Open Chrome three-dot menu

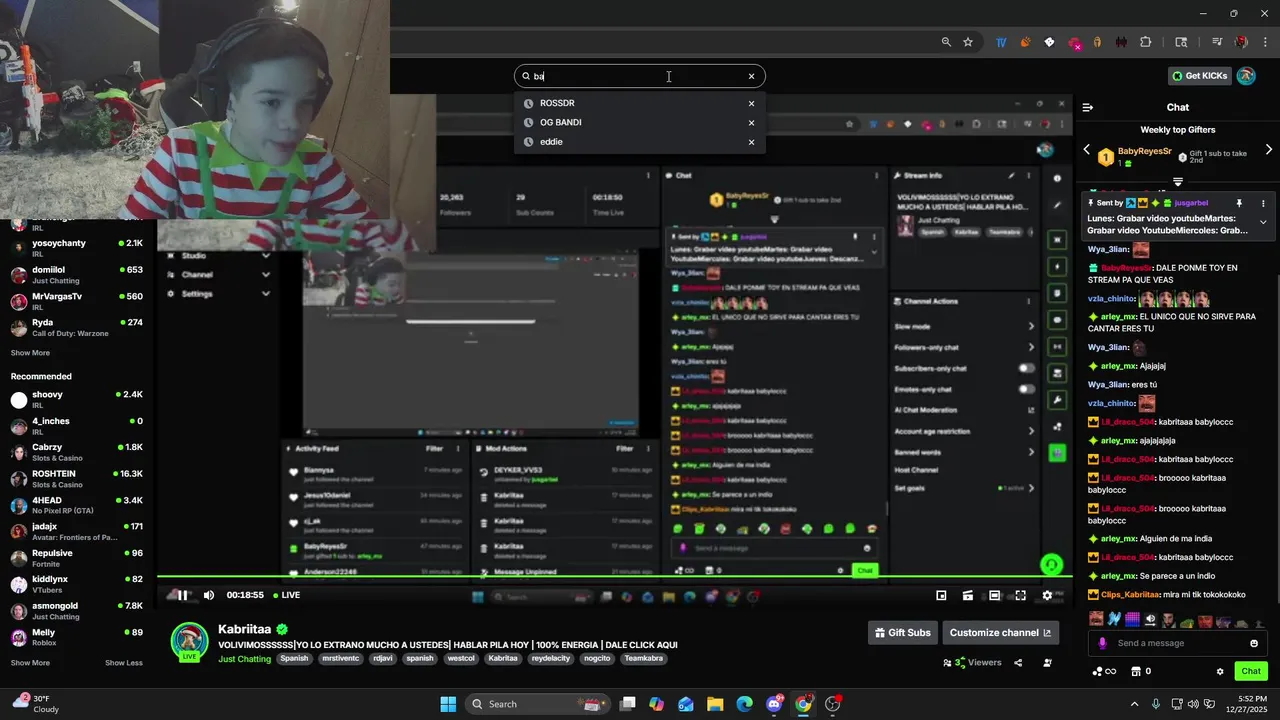pyautogui.click(x=1264, y=42)
